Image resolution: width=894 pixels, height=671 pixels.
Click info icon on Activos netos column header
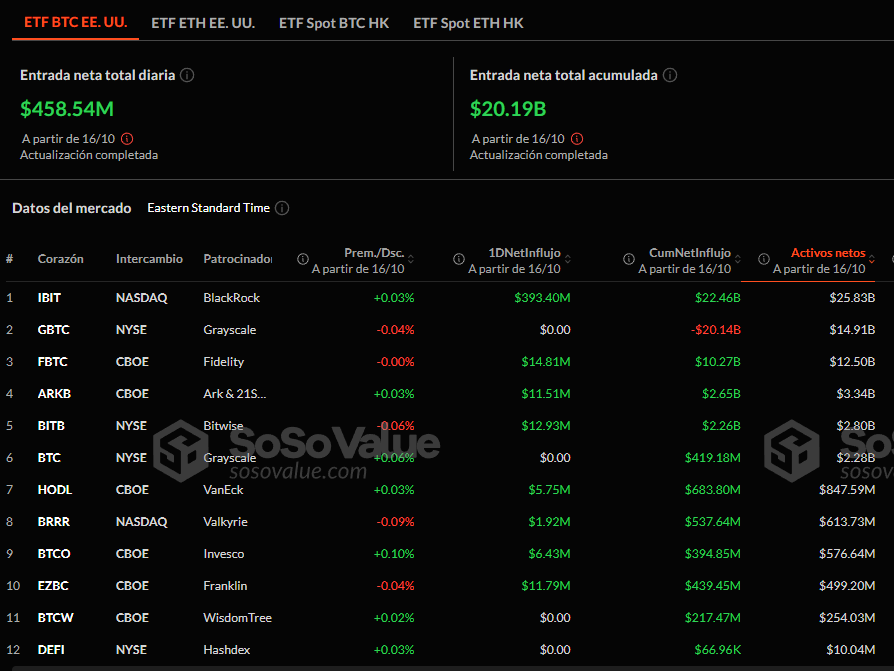(x=764, y=259)
